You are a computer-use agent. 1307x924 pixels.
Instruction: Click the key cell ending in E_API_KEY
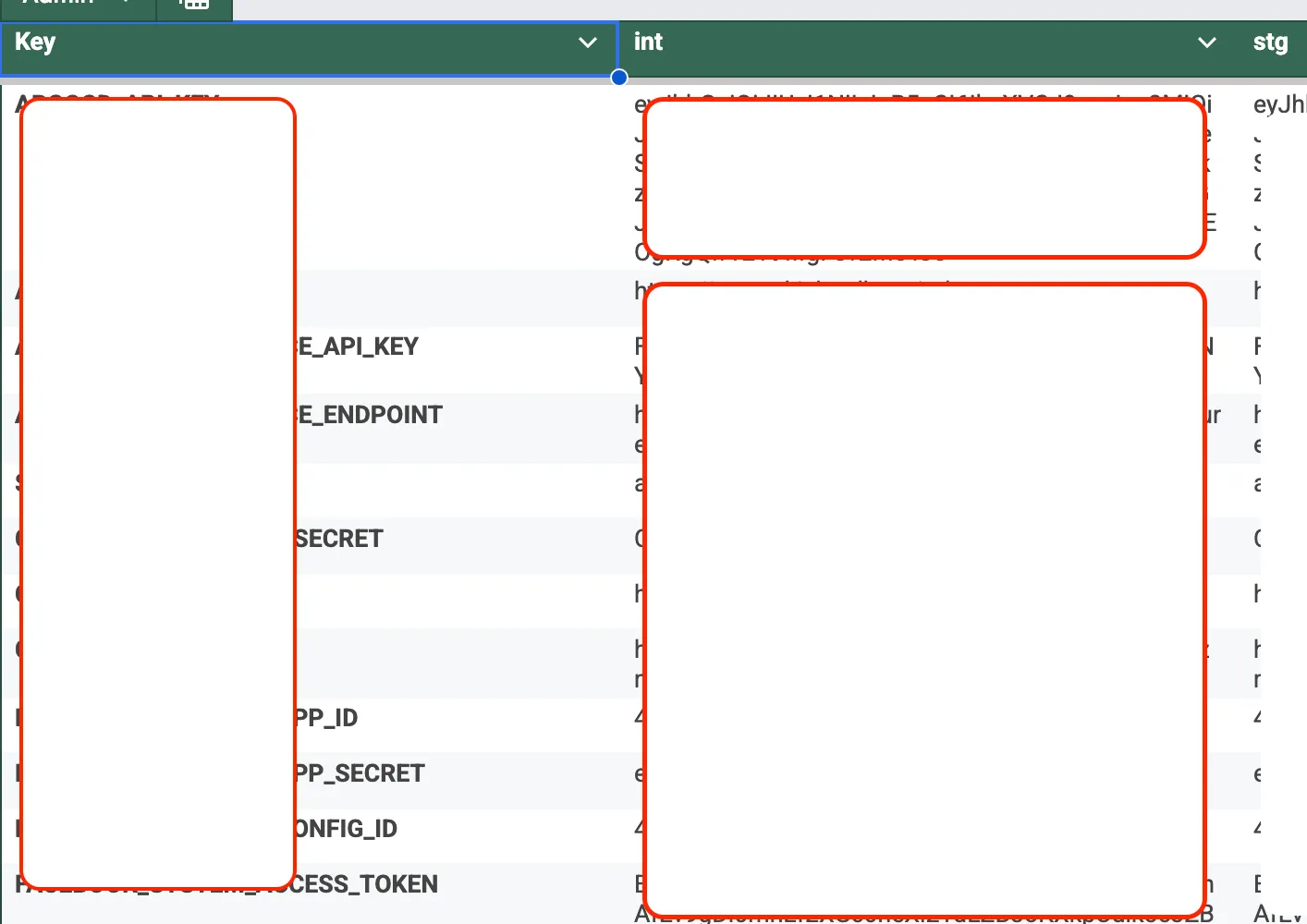(359, 347)
